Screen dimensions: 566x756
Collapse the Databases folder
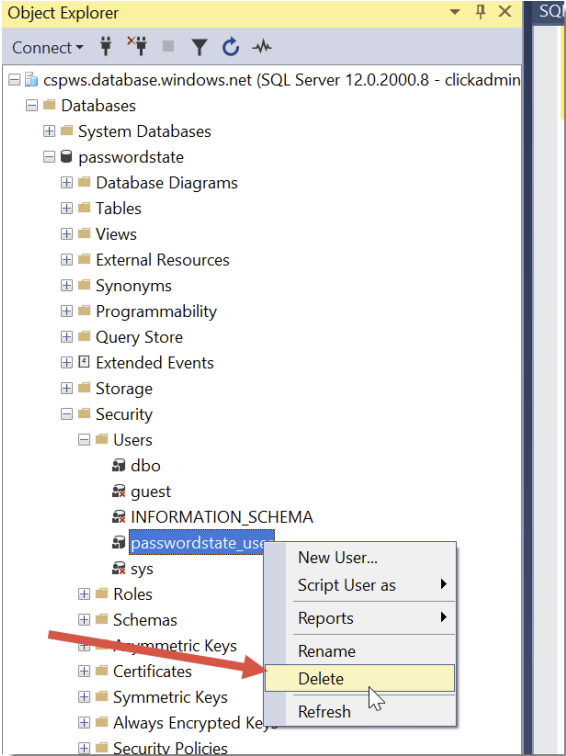[x=32, y=105]
